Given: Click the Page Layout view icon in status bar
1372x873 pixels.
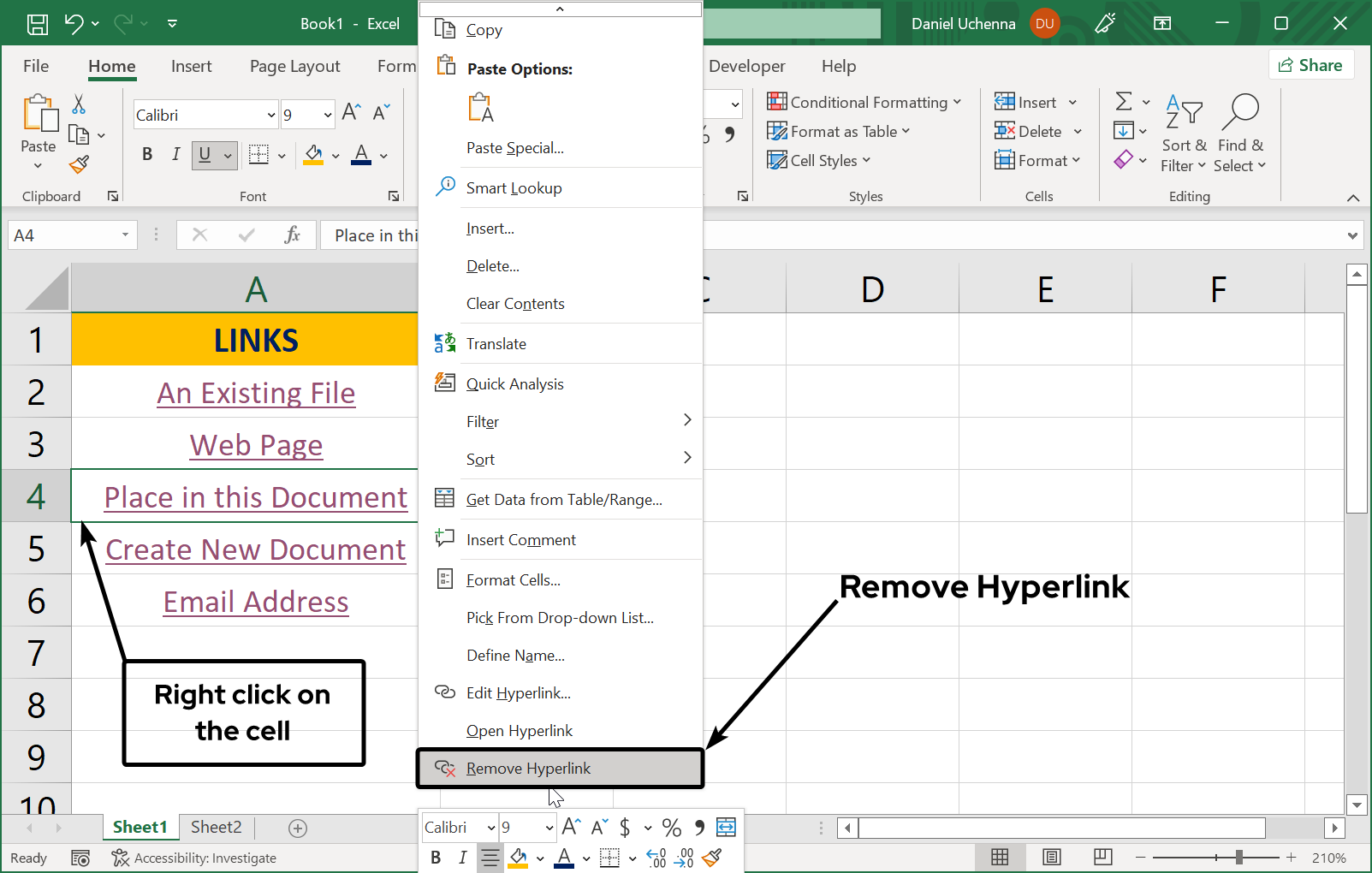Looking at the screenshot, I should click(1052, 857).
